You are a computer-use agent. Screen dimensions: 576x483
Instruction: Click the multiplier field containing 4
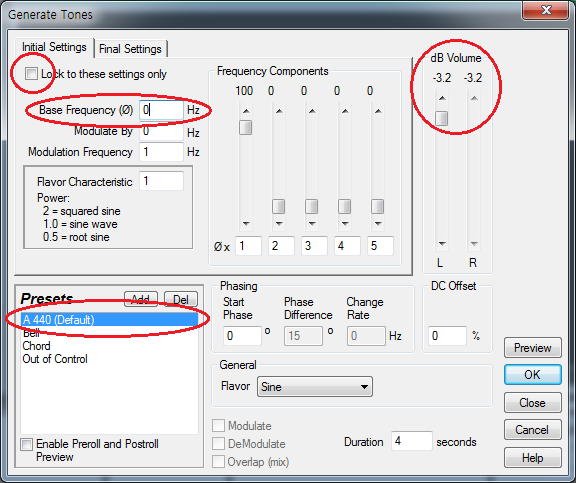tap(348, 246)
